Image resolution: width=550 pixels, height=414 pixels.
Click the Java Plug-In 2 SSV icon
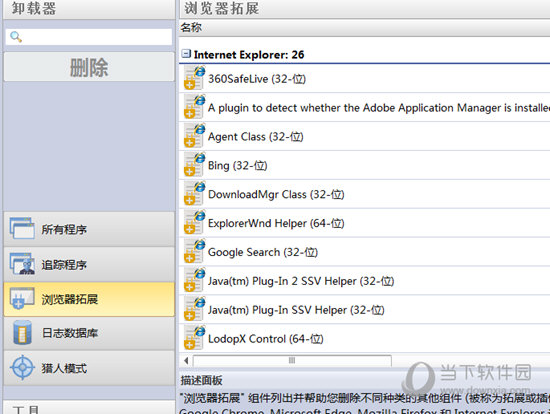tap(194, 280)
